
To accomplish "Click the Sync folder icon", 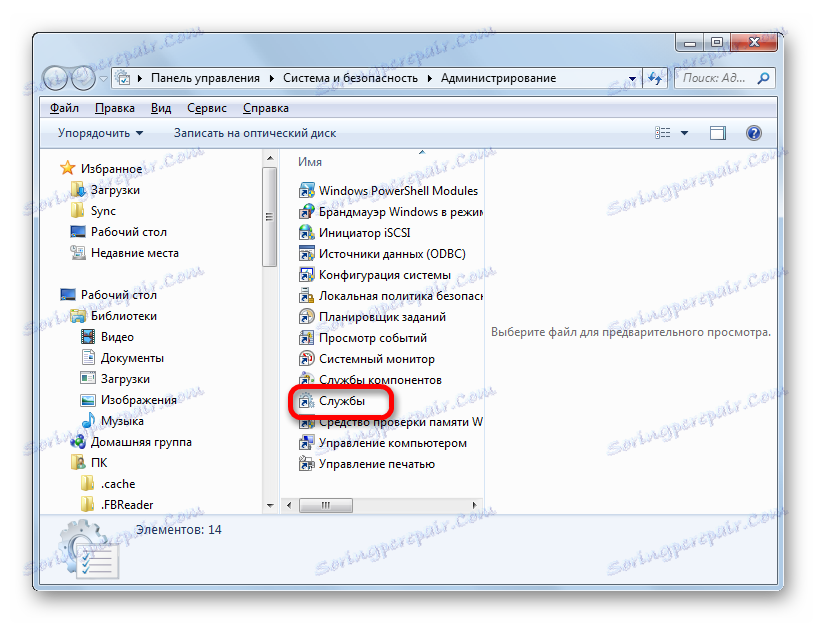I will pos(78,210).
